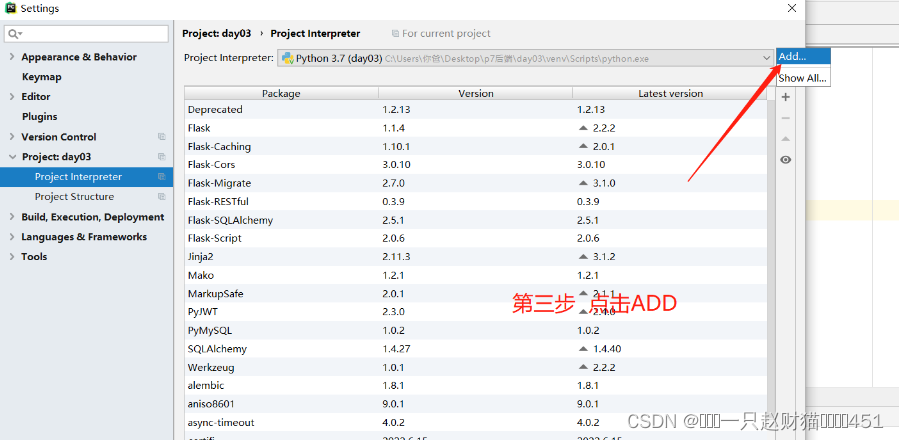Click the install package plus icon
899x440 pixels.
[785, 97]
